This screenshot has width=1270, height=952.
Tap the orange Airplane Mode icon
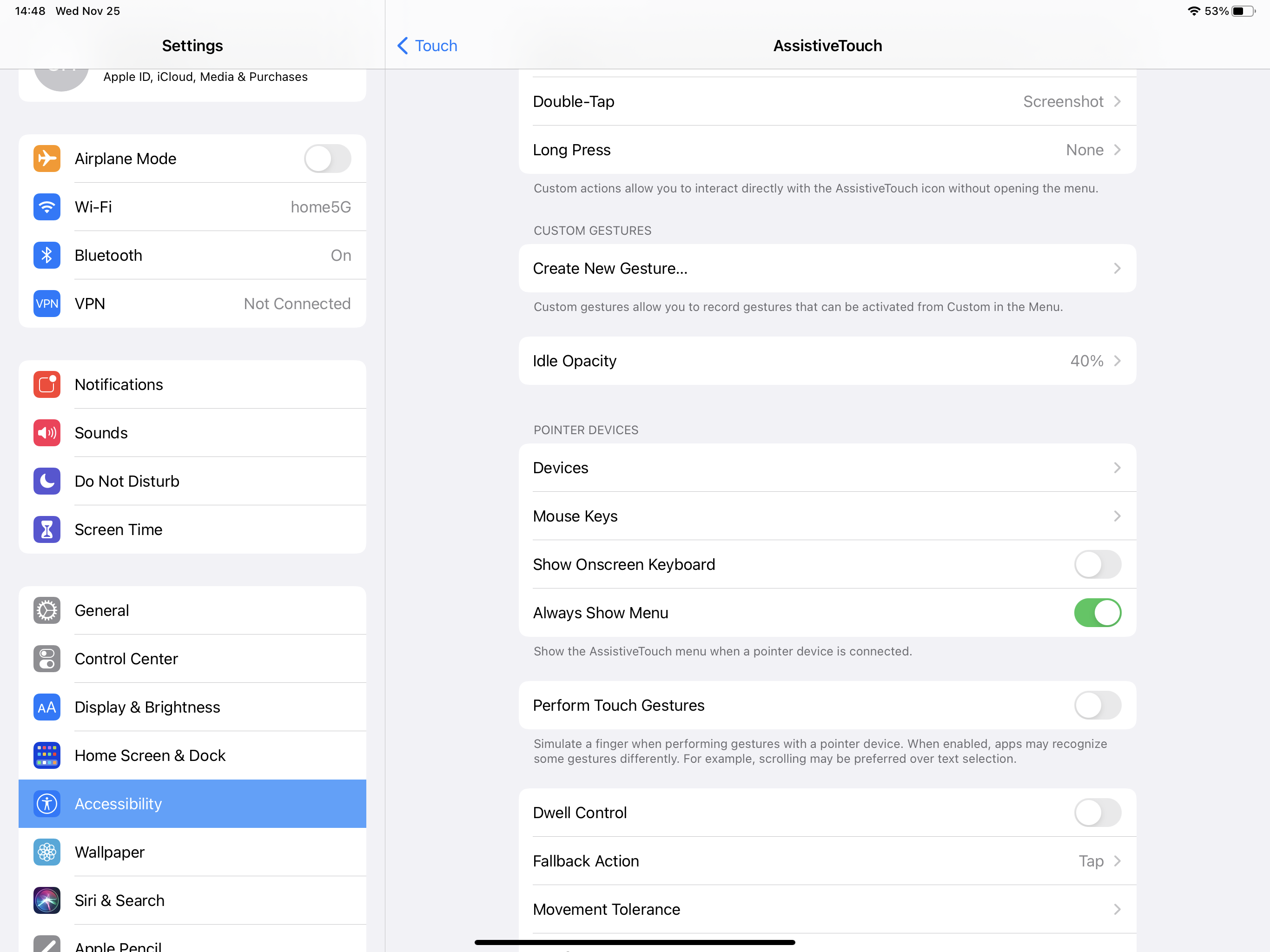click(46, 159)
